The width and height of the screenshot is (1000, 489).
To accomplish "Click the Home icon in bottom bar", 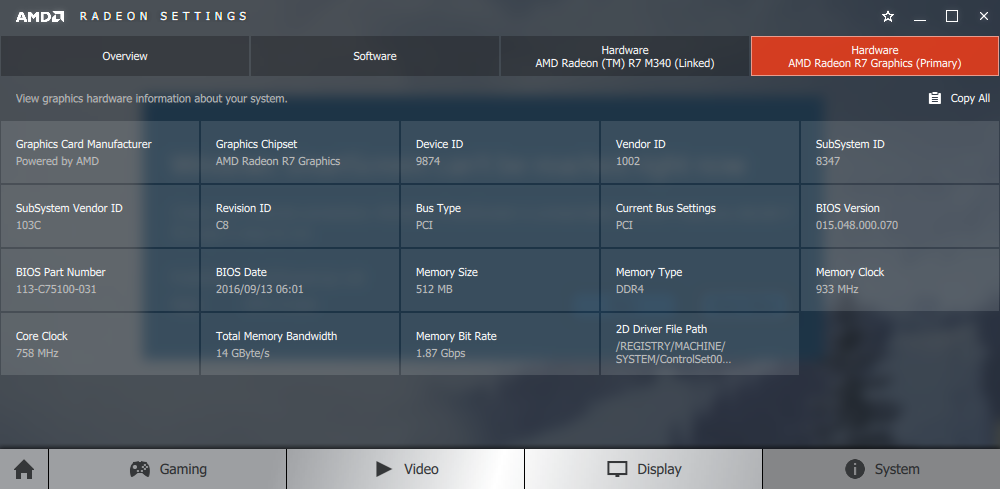I will 24,469.
